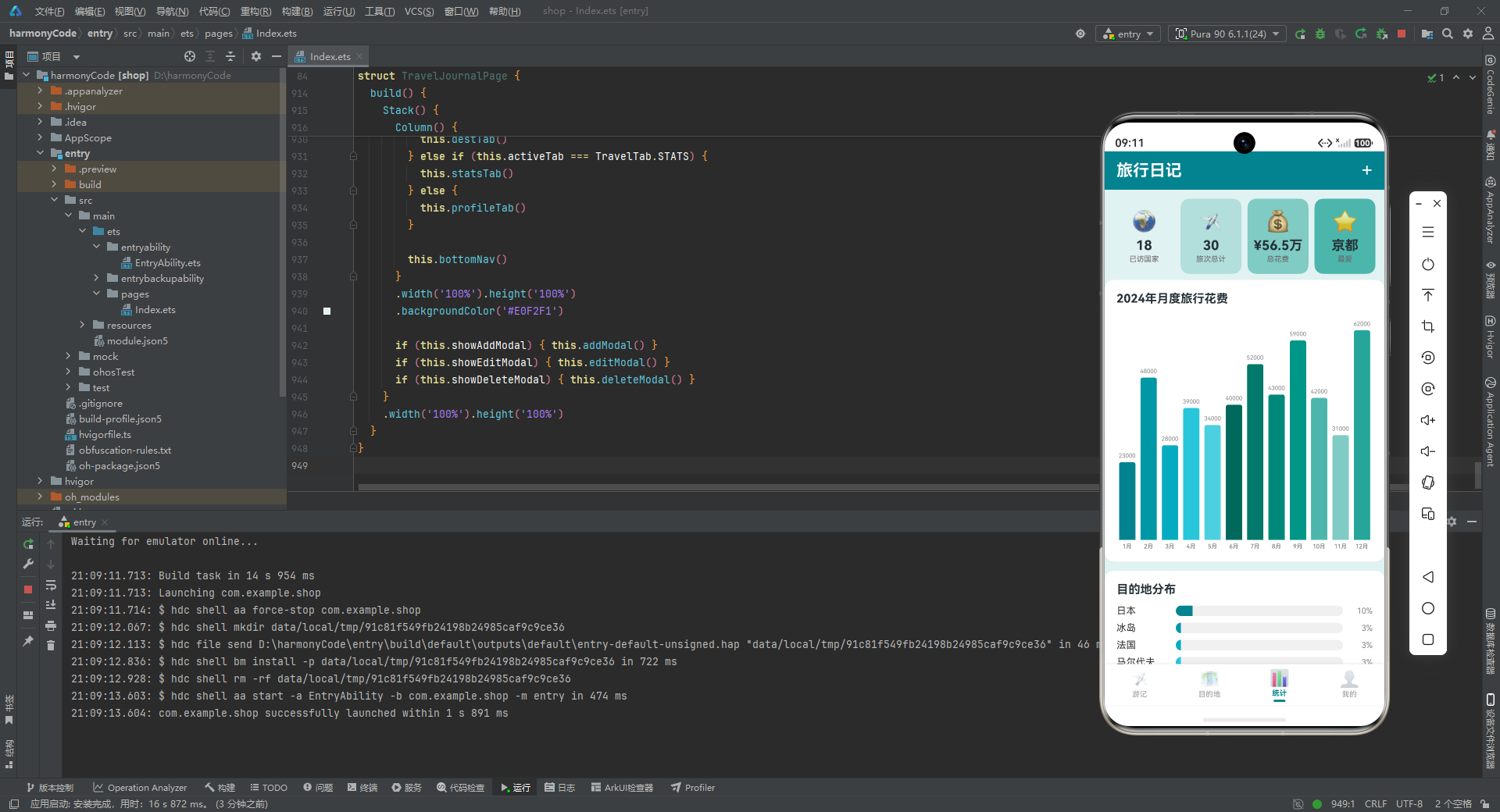Clear console with trash icon
This screenshot has width=1500, height=812.
click(x=51, y=645)
